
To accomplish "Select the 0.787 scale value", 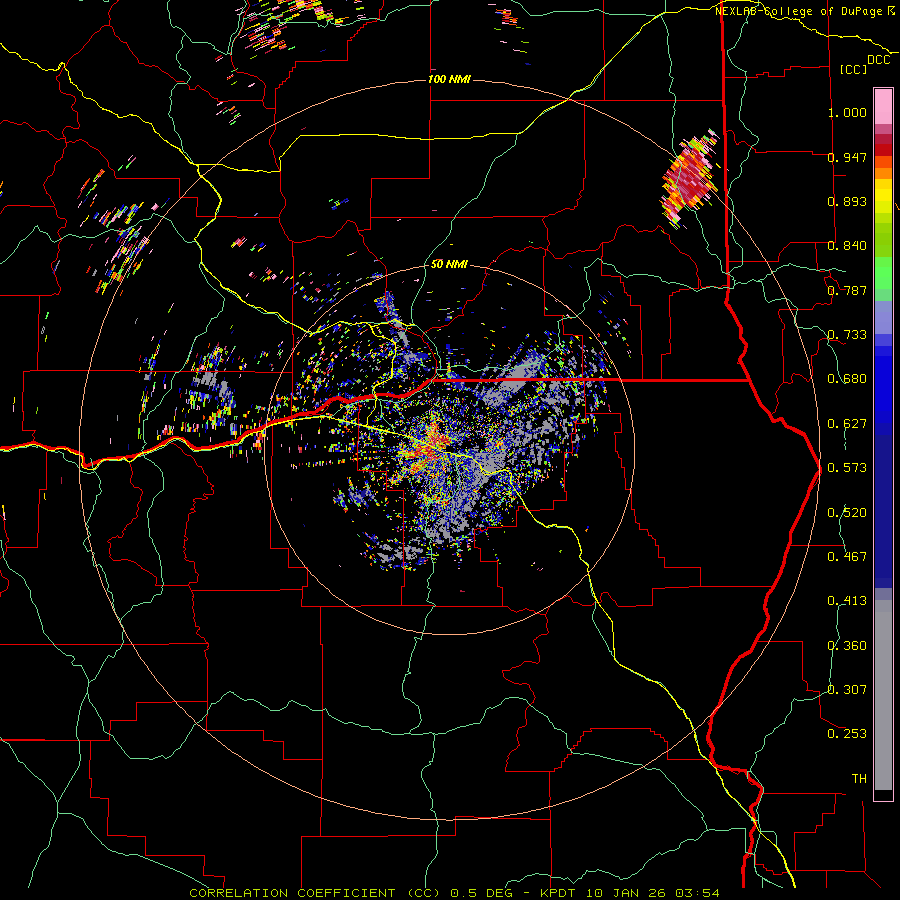I will tap(847, 290).
